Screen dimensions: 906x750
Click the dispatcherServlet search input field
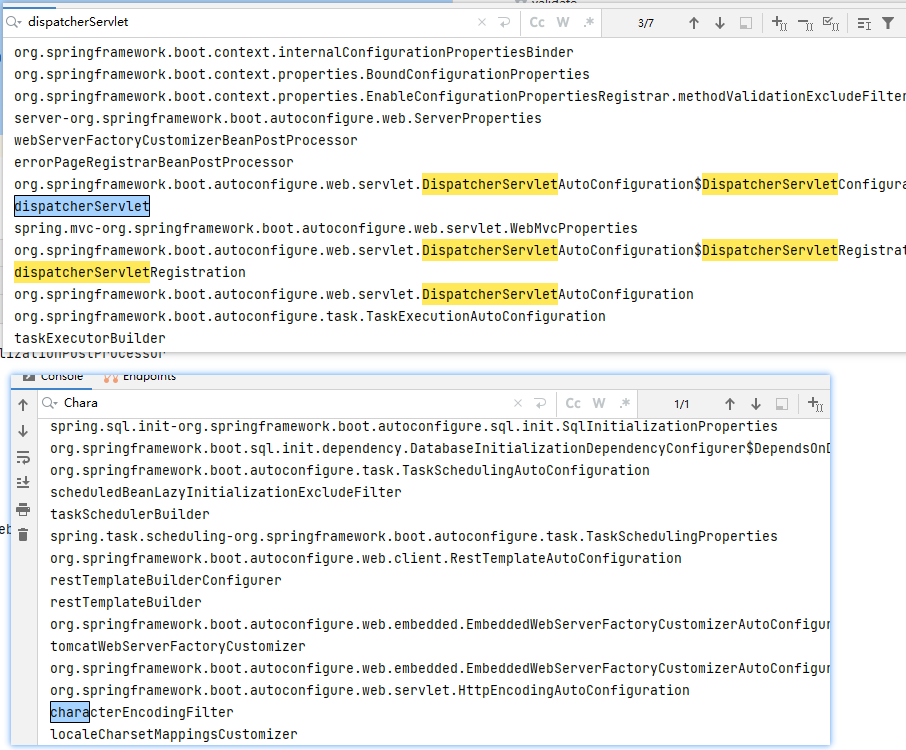tap(248, 23)
